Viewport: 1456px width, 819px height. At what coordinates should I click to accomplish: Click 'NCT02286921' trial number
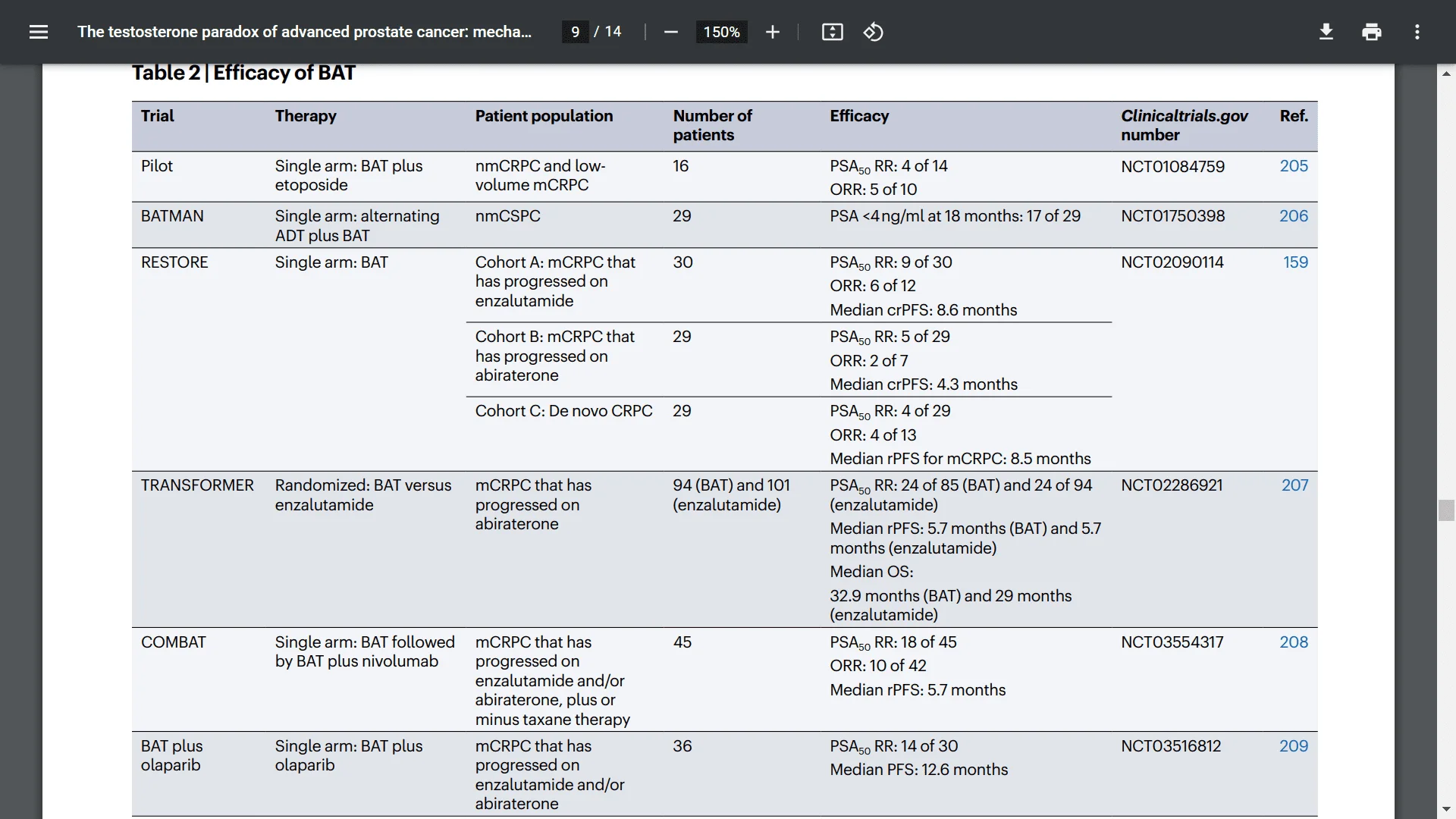coord(1172,485)
